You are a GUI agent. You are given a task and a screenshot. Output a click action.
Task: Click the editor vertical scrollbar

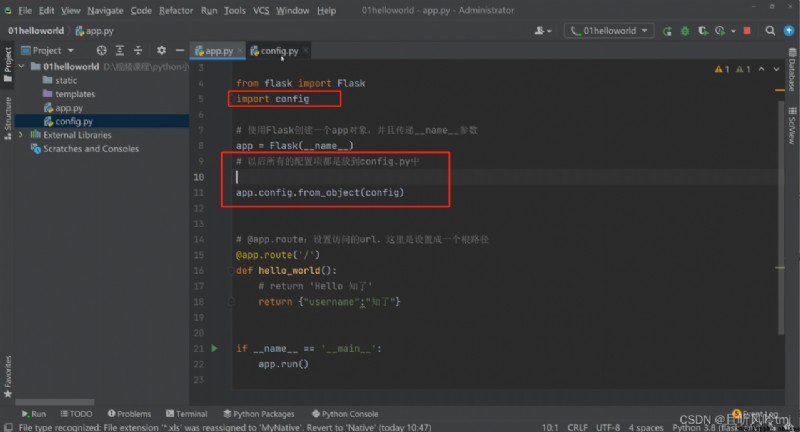pyautogui.click(x=780, y=217)
